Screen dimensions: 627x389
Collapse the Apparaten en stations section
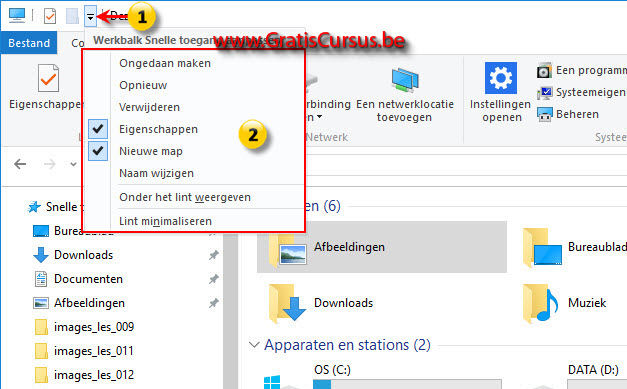click(x=254, y=345)
